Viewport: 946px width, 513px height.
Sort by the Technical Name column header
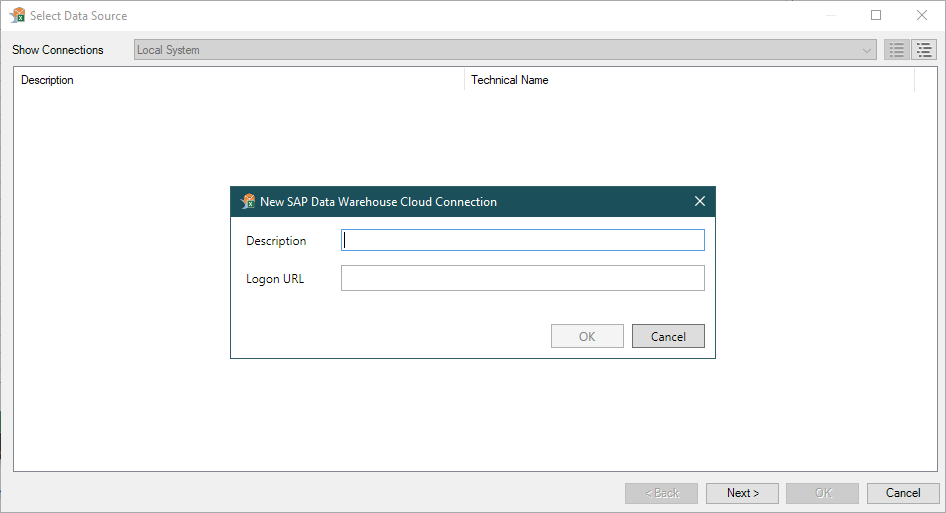pos(690,80)
